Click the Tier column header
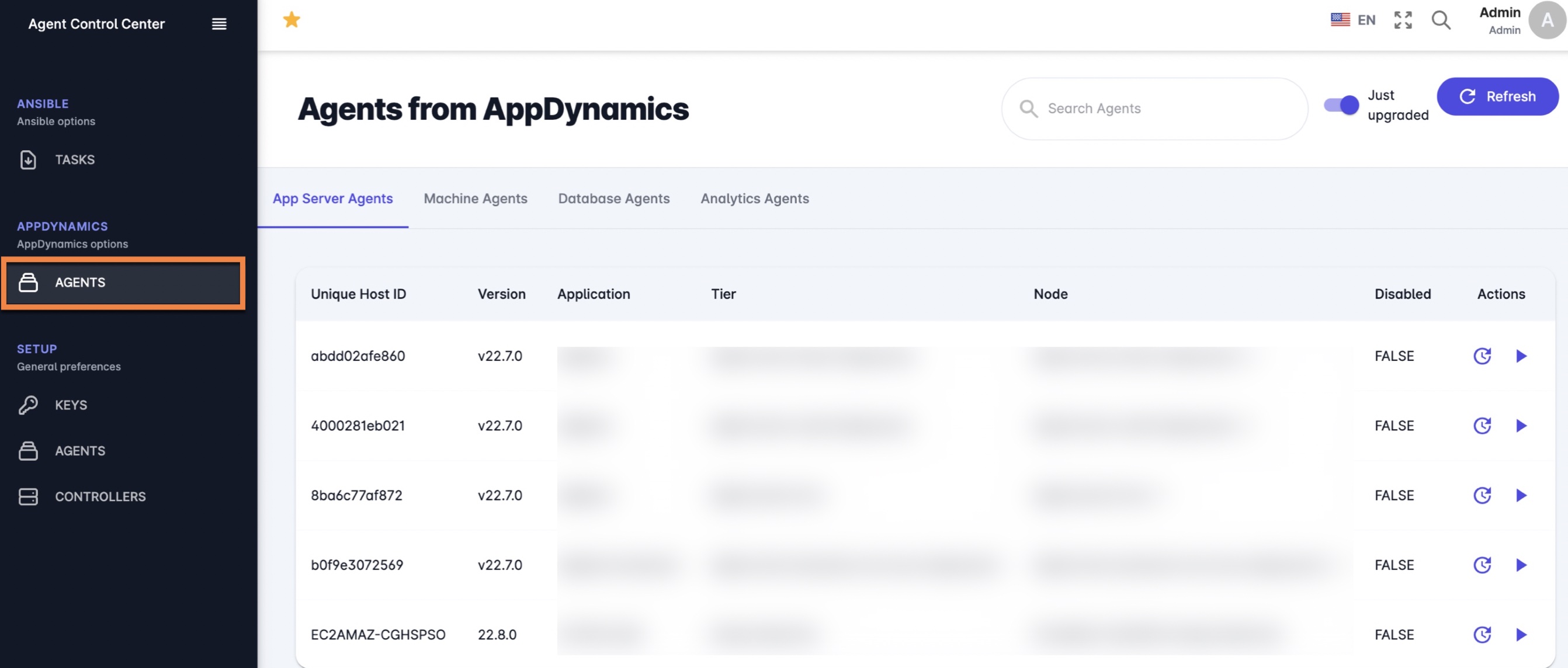Viewport: 1568px width, 668px height. click(x=723, y=294)
